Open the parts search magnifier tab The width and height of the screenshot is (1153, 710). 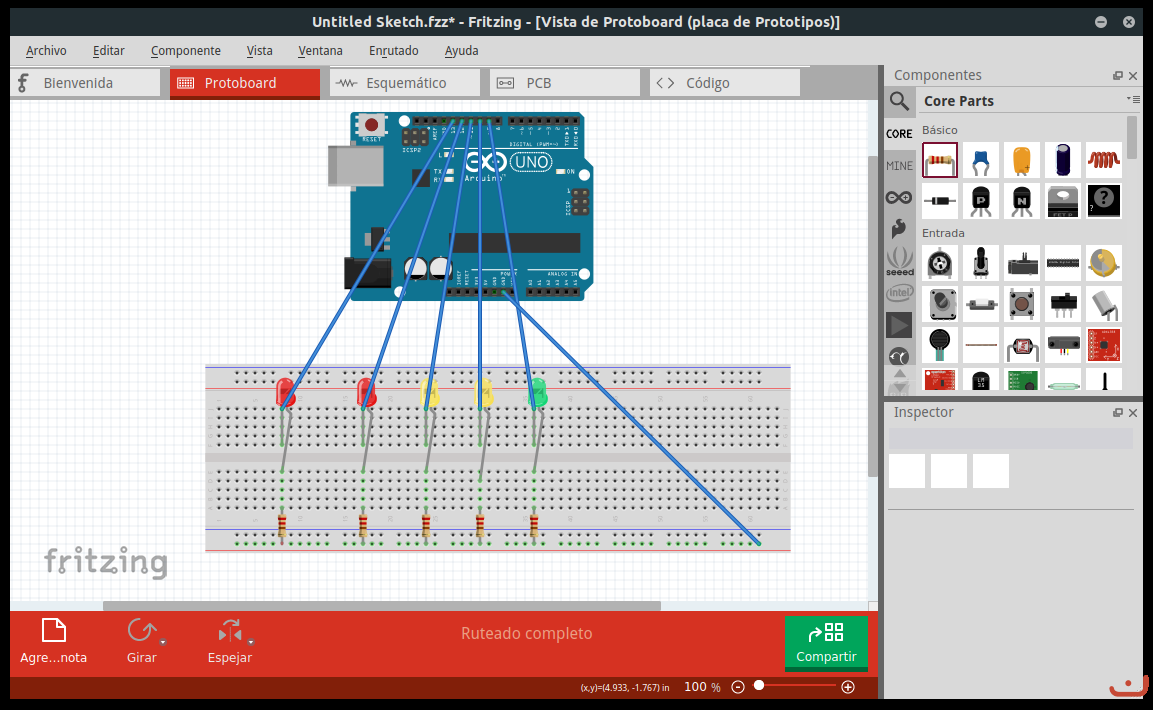[899, 101]
